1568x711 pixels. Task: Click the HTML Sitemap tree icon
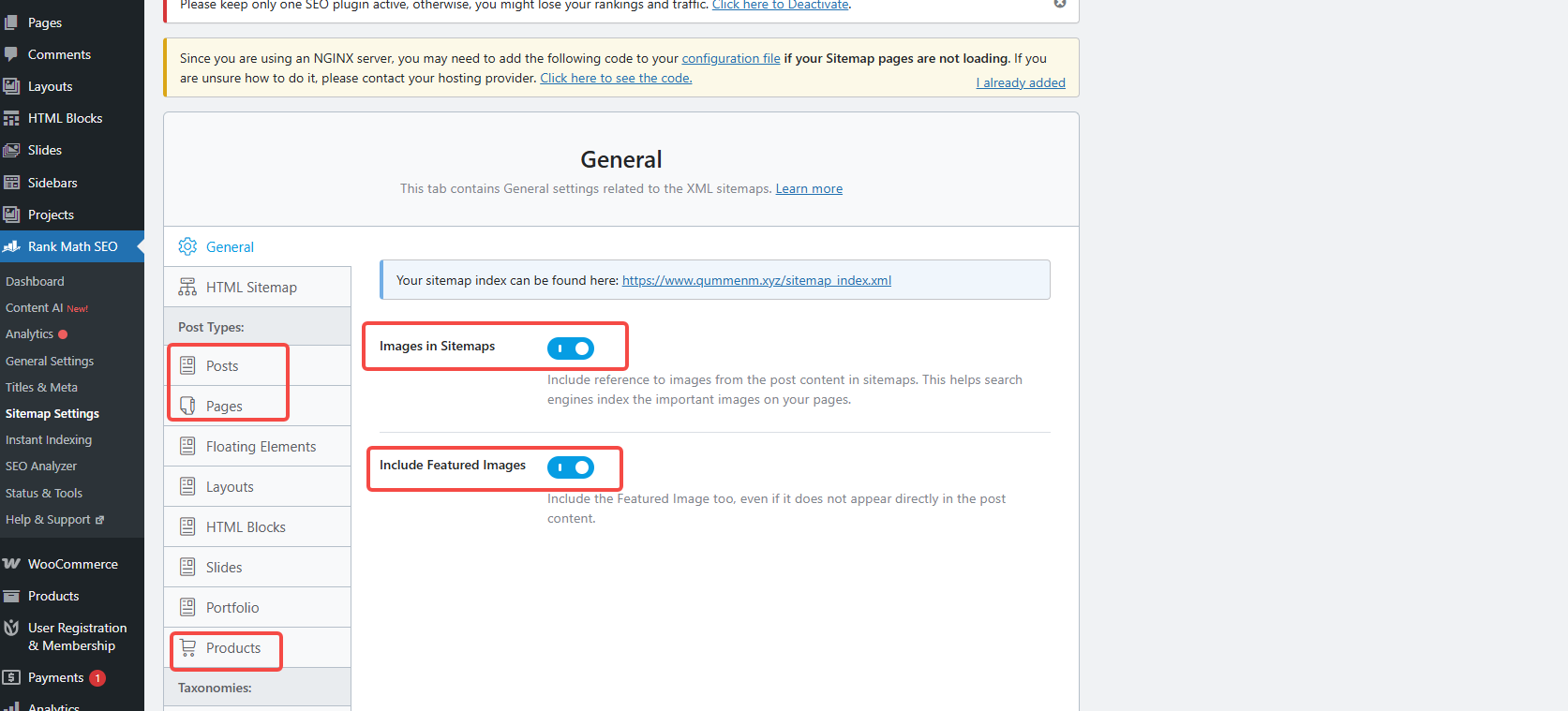click(x=187, y=287)
